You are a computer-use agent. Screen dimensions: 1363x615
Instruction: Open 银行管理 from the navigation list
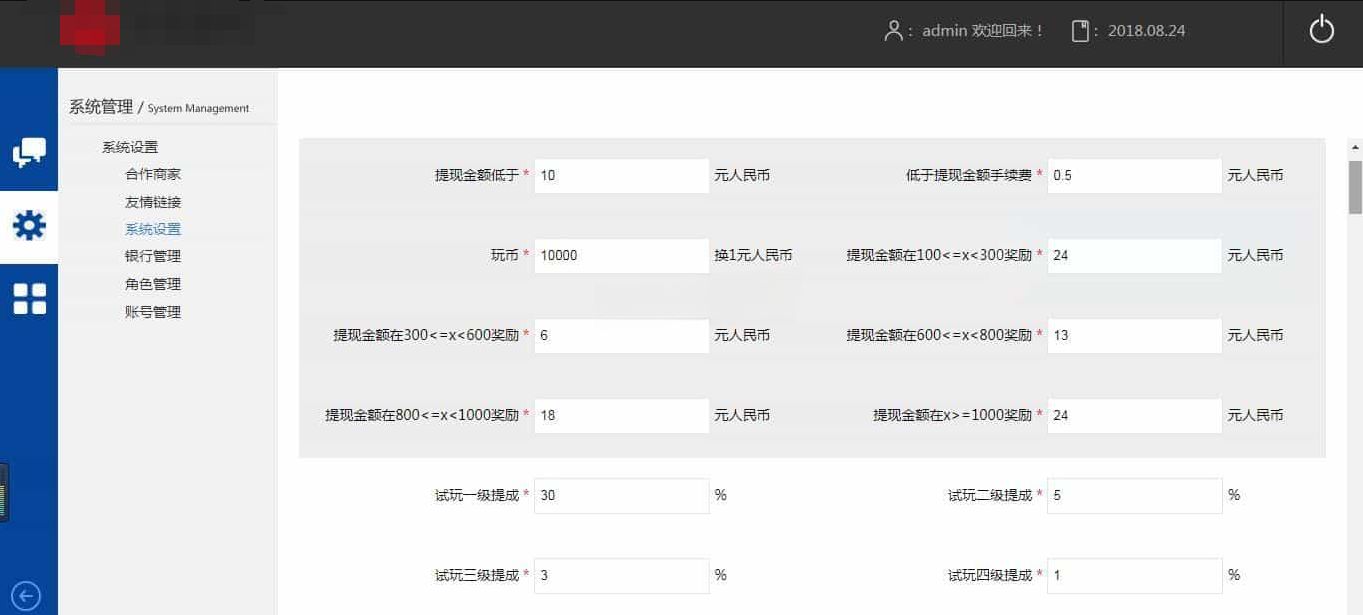coord(153,256)
